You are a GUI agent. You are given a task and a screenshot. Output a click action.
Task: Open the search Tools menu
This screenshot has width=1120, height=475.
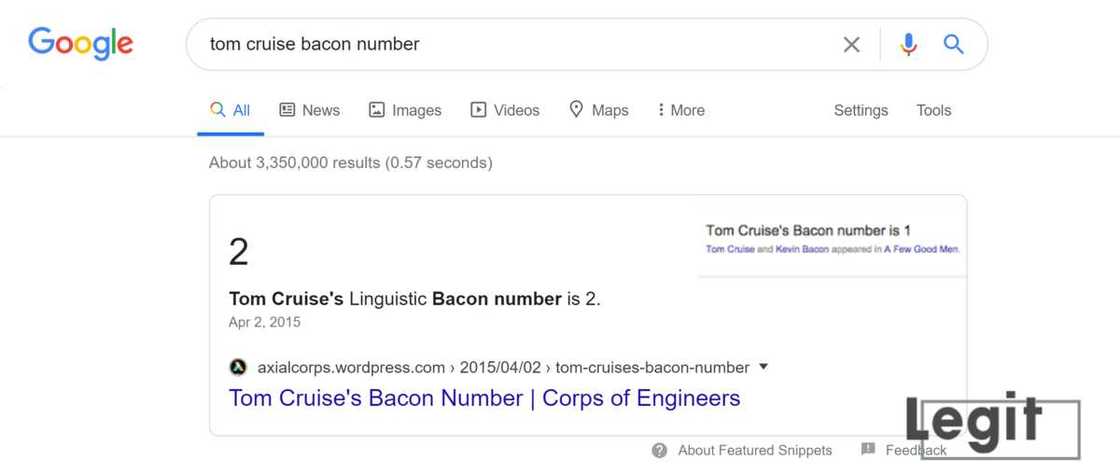coord(933,110)
